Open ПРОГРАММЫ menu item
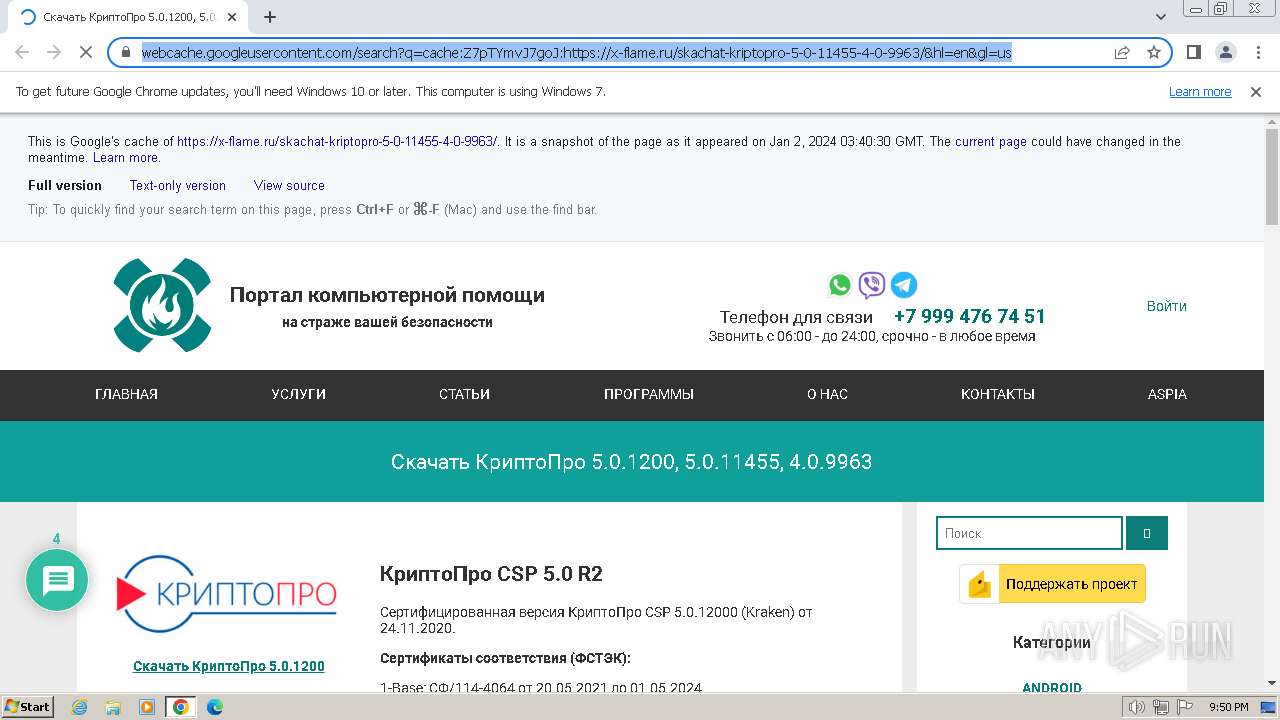This screenshot has height=720, width=1280. [x=649, y=394]
